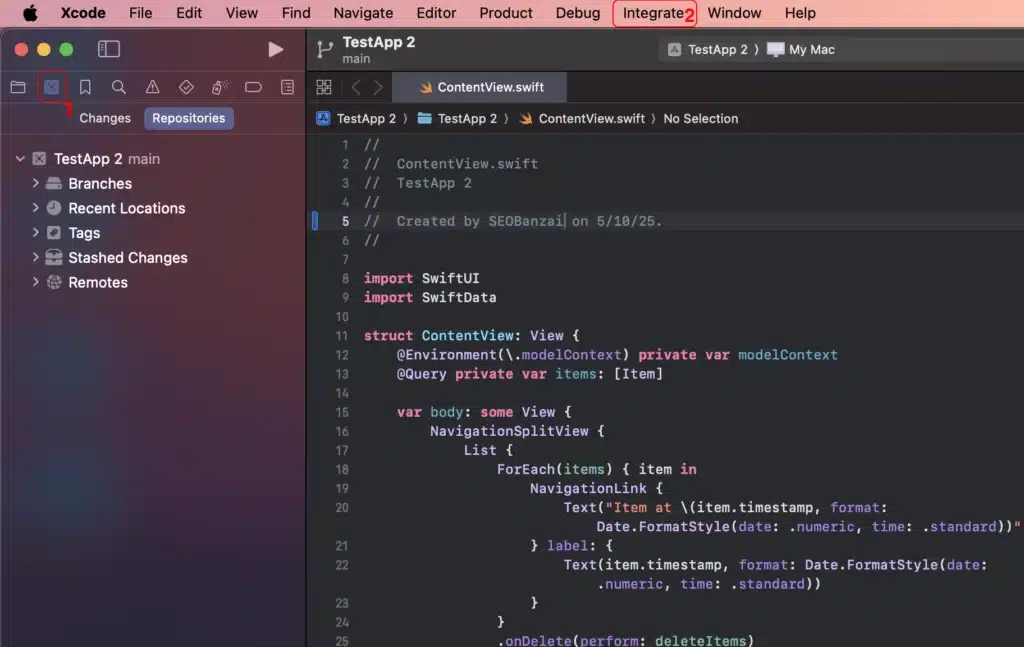Click the Tags icon in repository tree
Screen dimensions: 1024x647
[x=54, y=232]
